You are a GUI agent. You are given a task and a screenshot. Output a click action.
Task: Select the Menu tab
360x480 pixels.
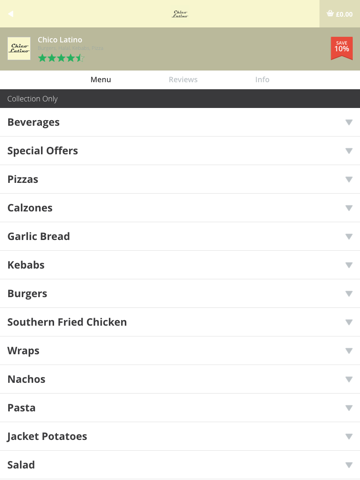pyautogui.click(x=101, y=80)
